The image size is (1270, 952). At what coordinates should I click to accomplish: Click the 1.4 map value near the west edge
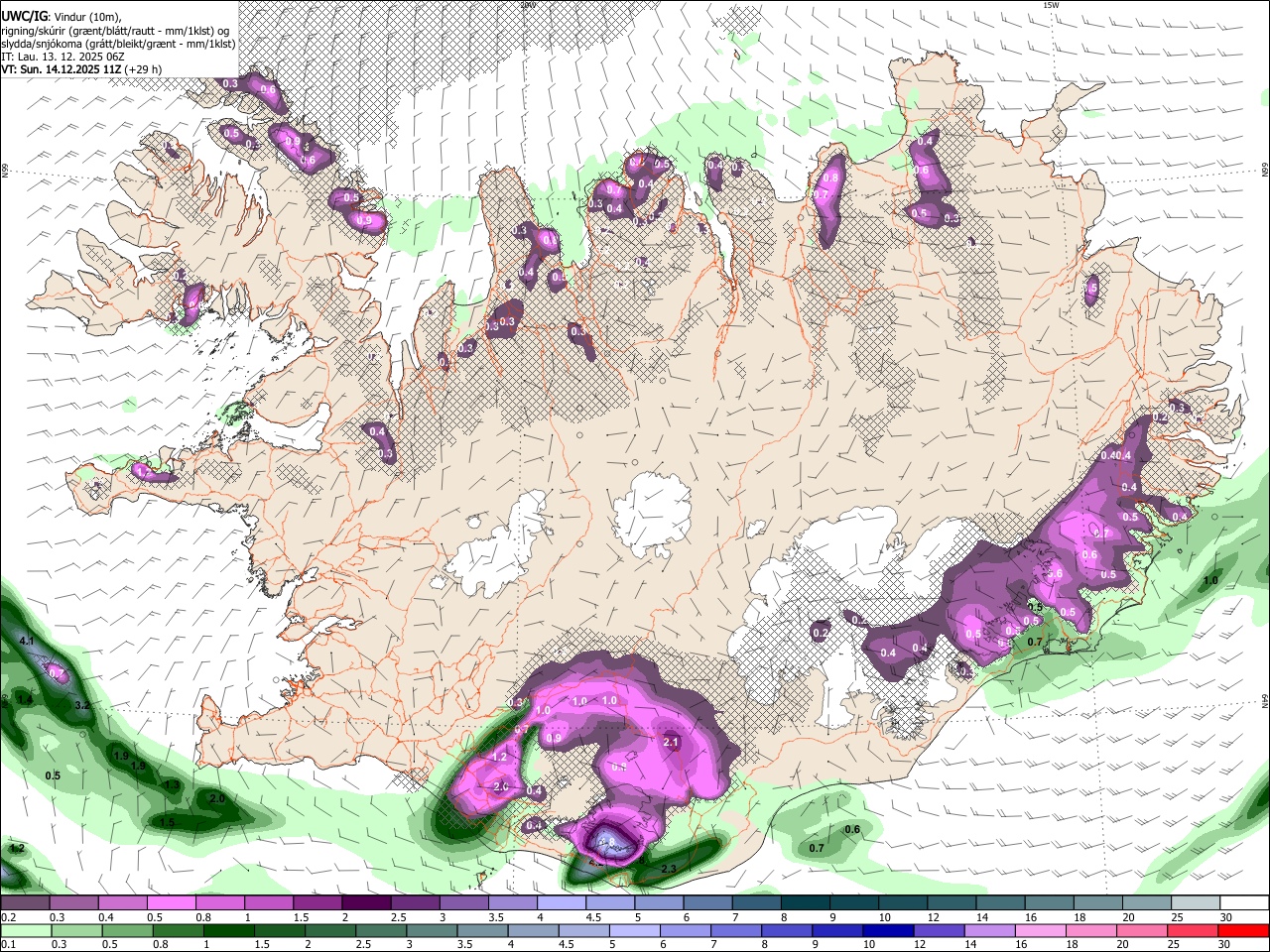point(25,700)
